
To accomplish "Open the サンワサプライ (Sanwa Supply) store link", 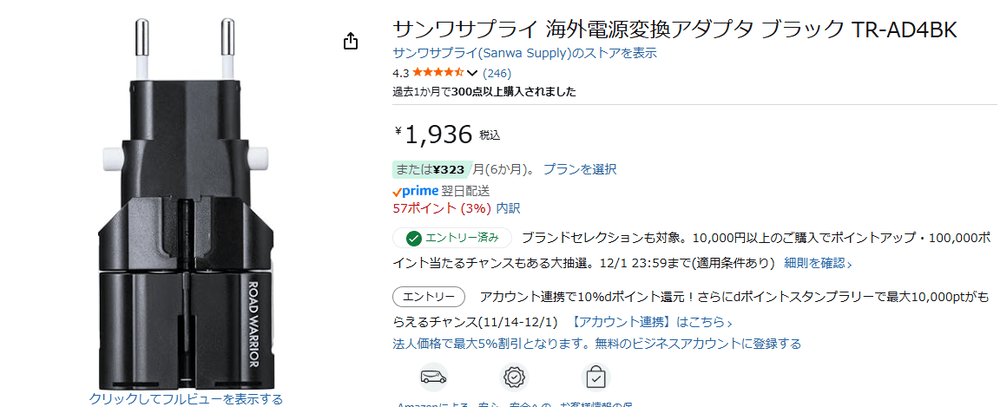I will coord(511,53).
